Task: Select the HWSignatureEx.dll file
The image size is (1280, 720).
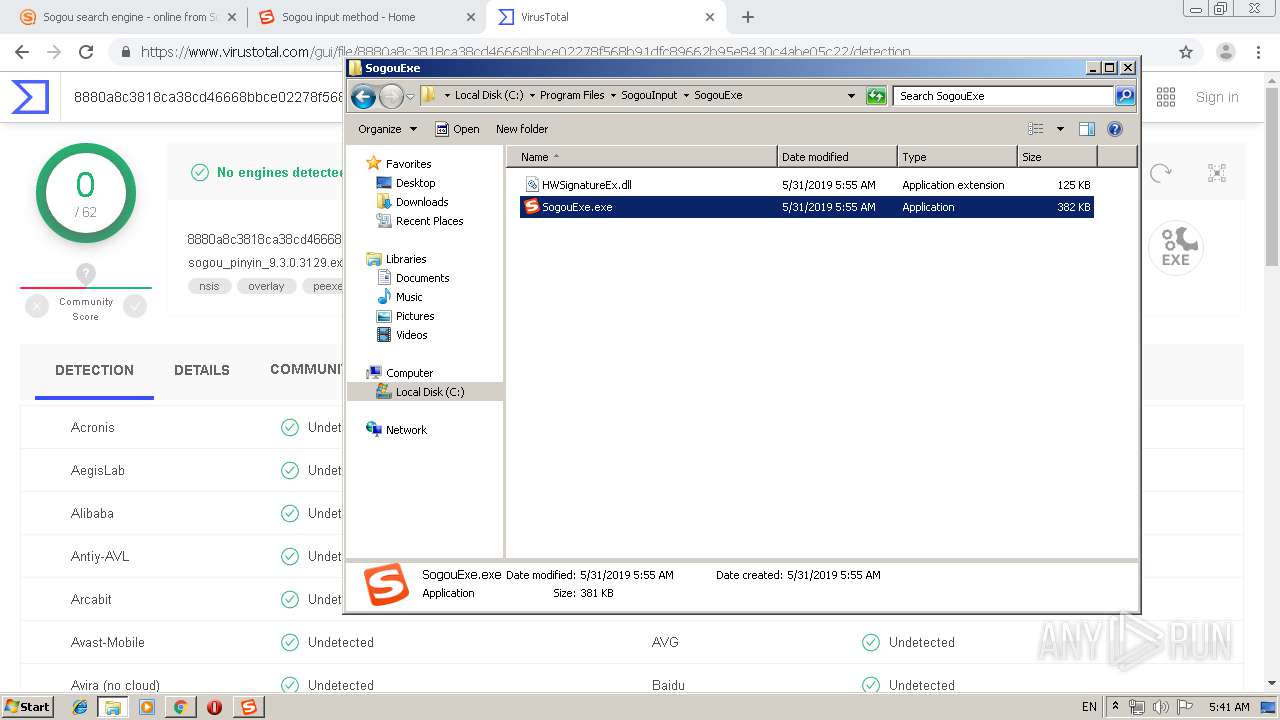Action: (807, 185)
